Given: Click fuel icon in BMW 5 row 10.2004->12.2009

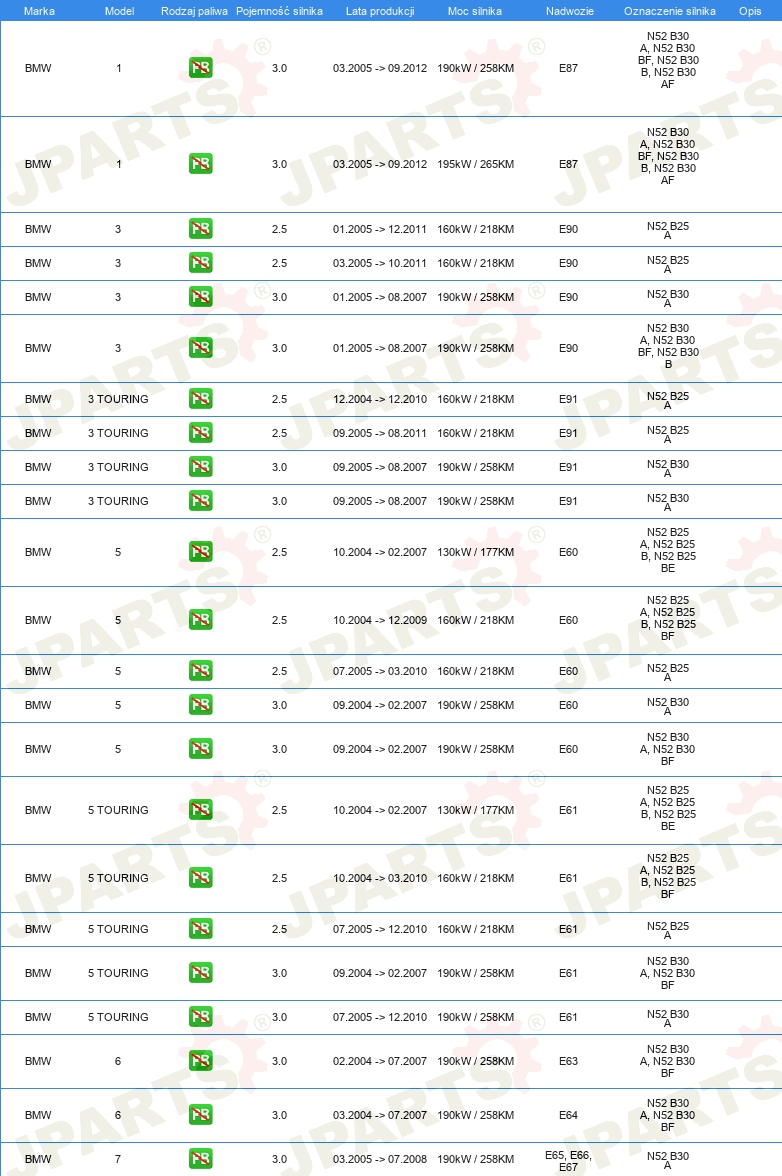Looking at the screenshot, I should point(200,620).
